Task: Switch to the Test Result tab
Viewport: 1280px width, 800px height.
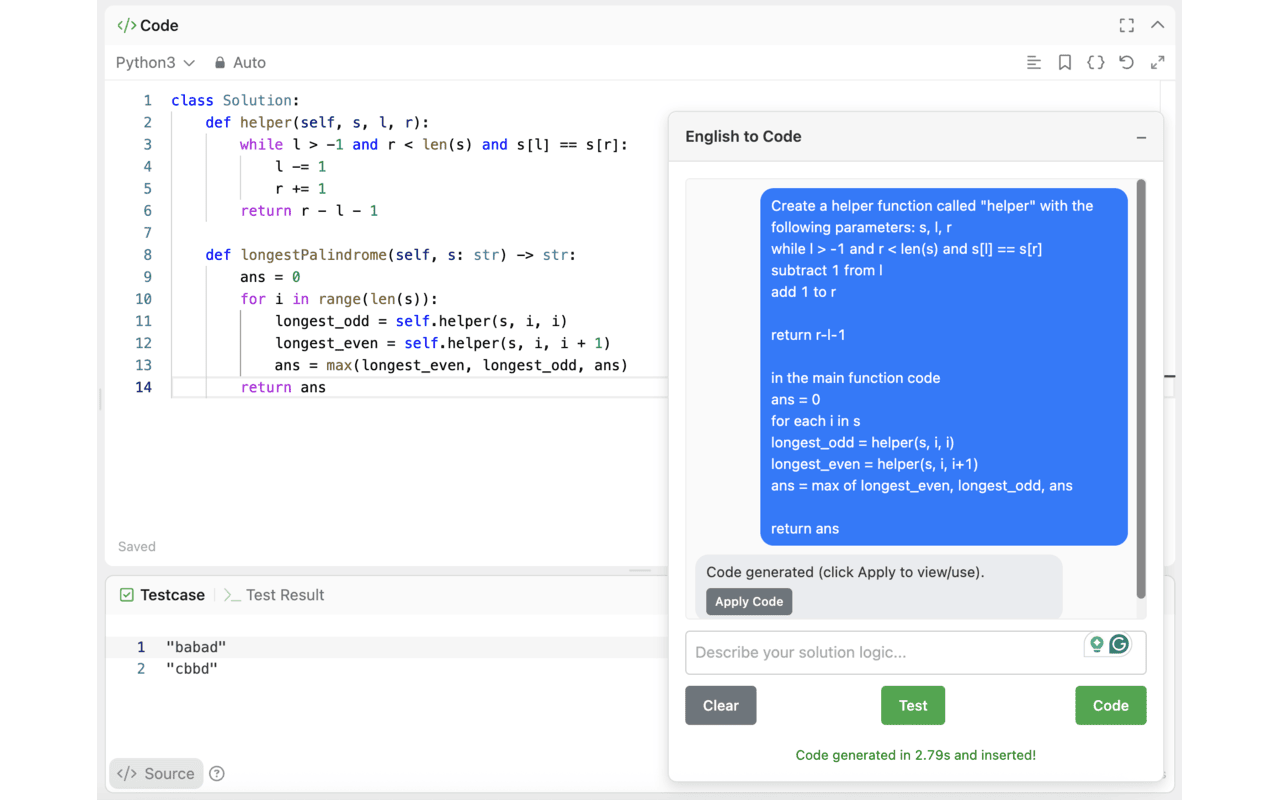Action: [274, 595]
